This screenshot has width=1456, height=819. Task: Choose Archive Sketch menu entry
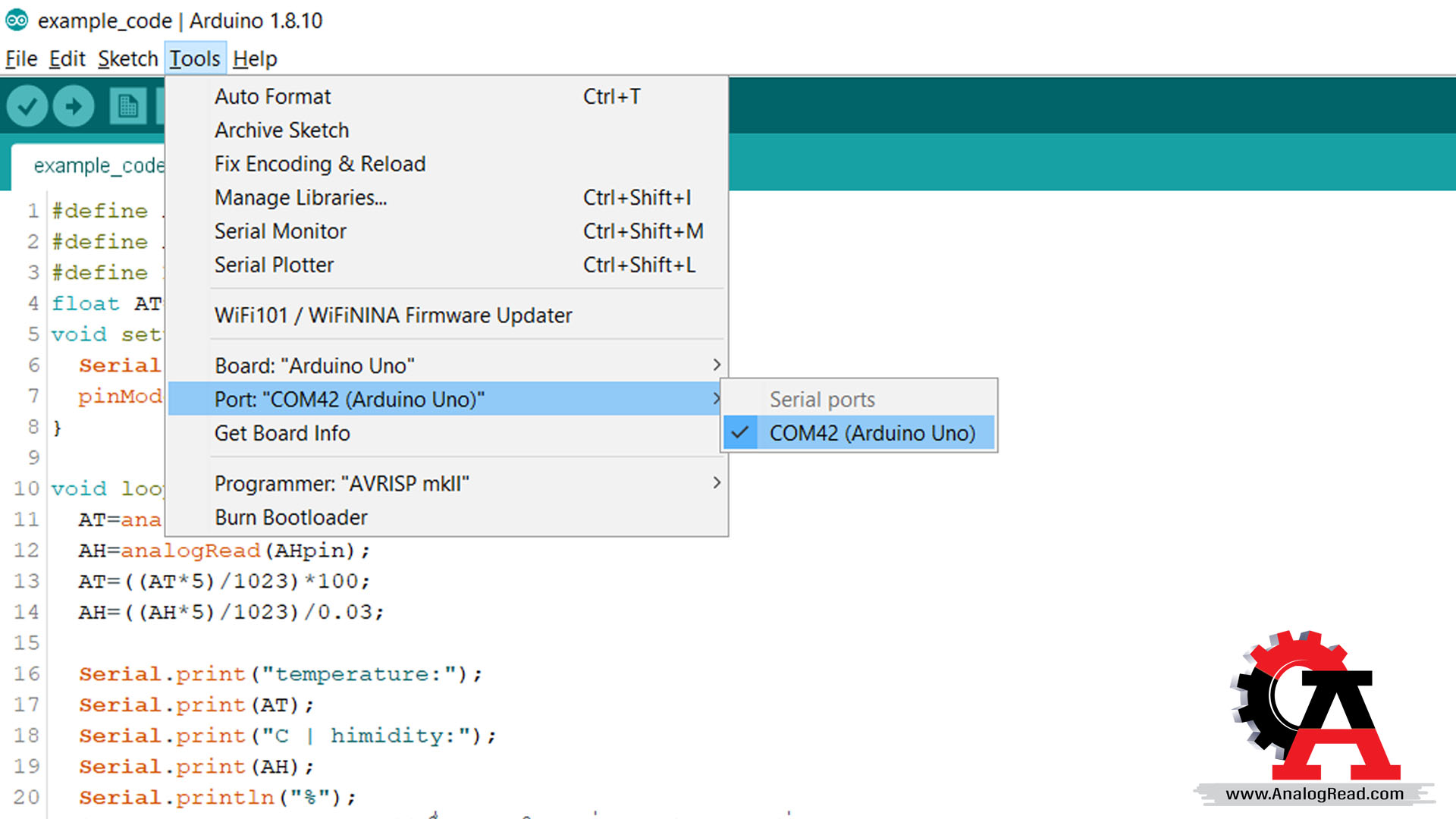tap(447, 130)
